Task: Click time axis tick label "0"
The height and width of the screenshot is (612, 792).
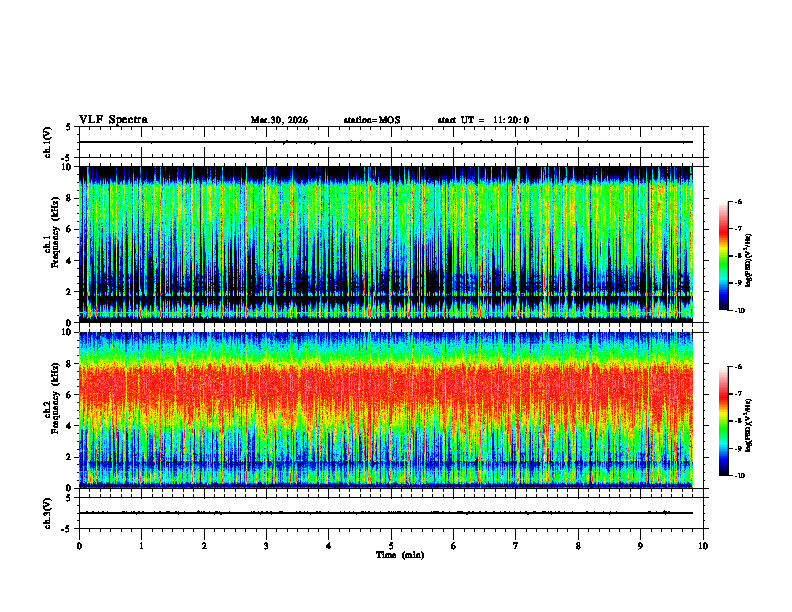Action: click(79, 546)
